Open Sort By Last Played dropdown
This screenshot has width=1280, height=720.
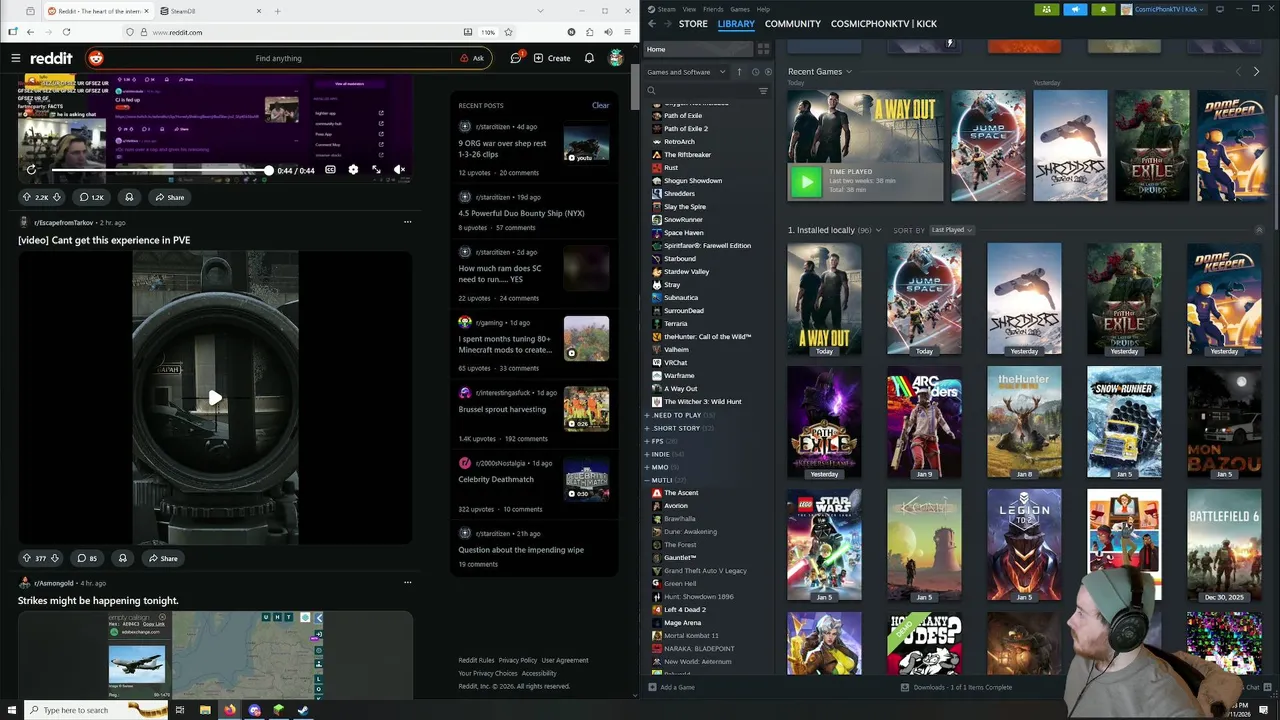(951, 230)
